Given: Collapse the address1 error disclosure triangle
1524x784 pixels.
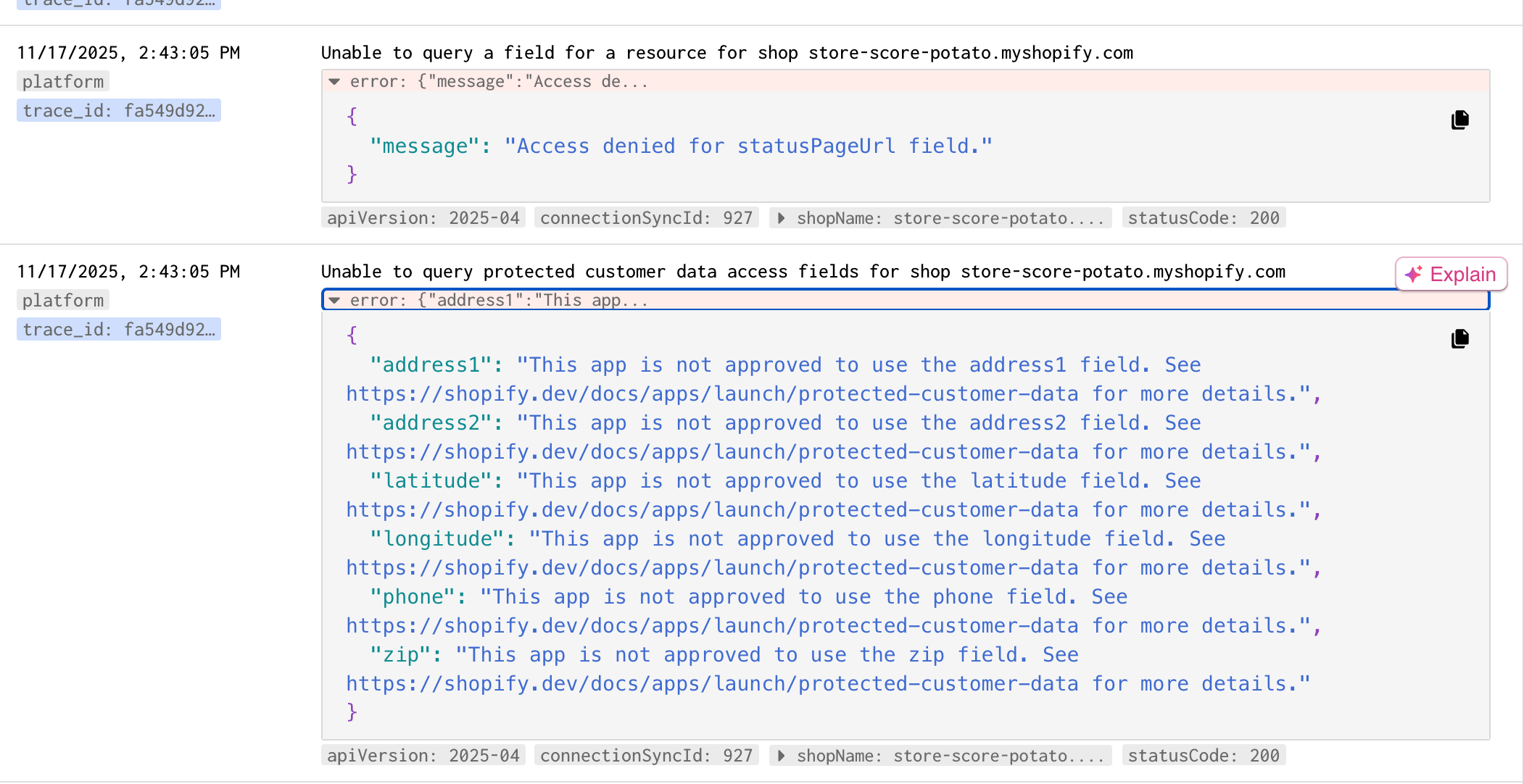Looking at the screenshot, I should click(x=334, y=301).
